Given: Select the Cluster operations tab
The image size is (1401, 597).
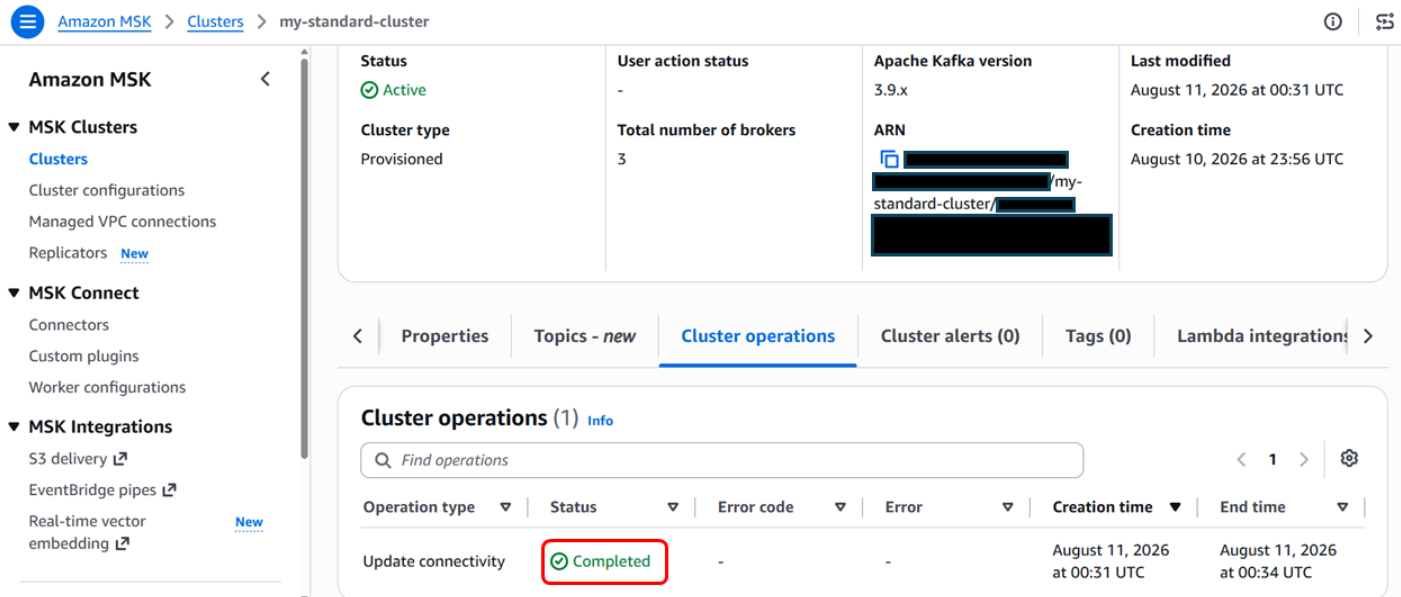Looking at the screenshot, I should [x=758, y=336].
